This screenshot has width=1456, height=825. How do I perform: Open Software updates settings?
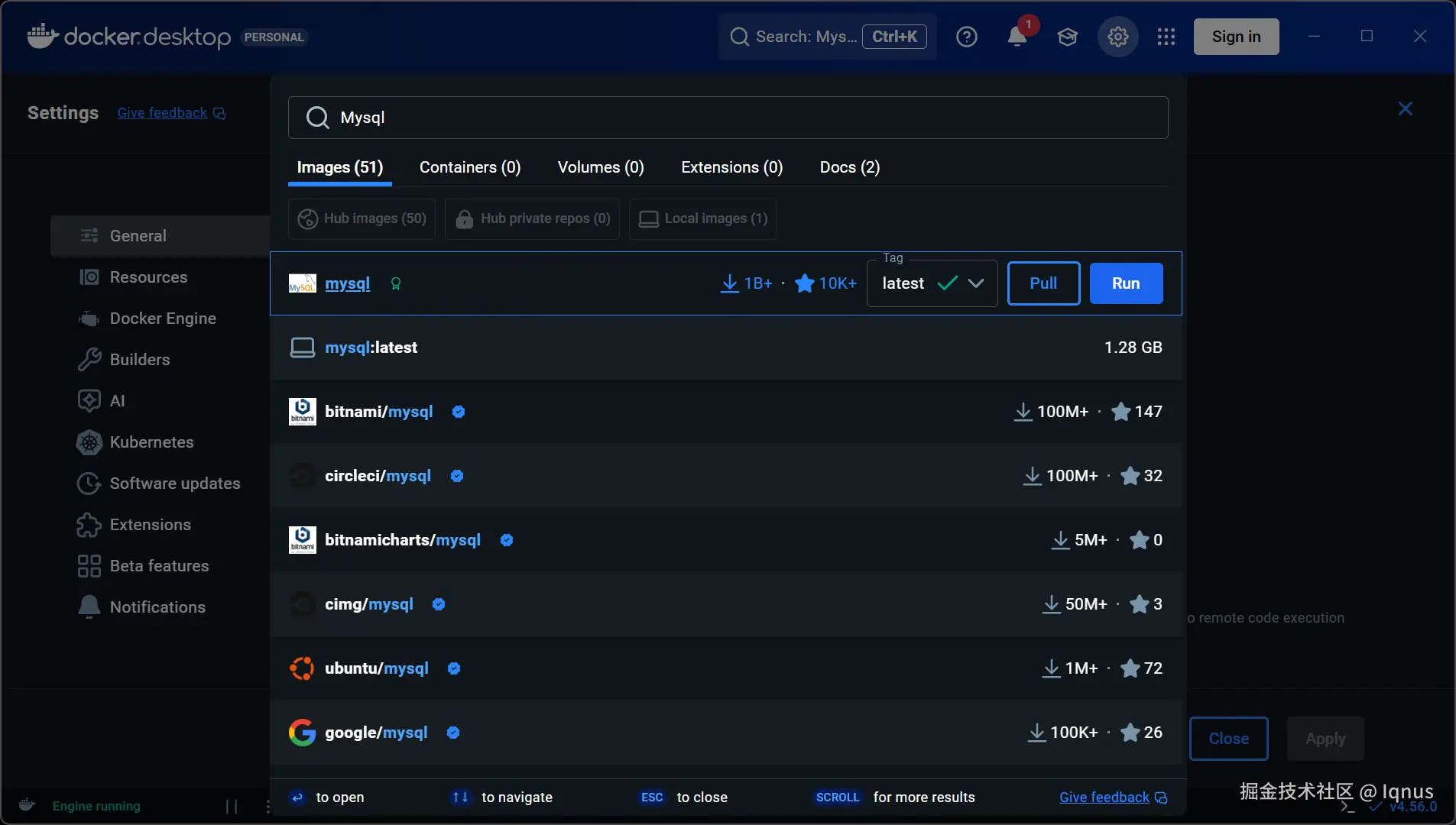pyautogui.click(x=161, y=484)
